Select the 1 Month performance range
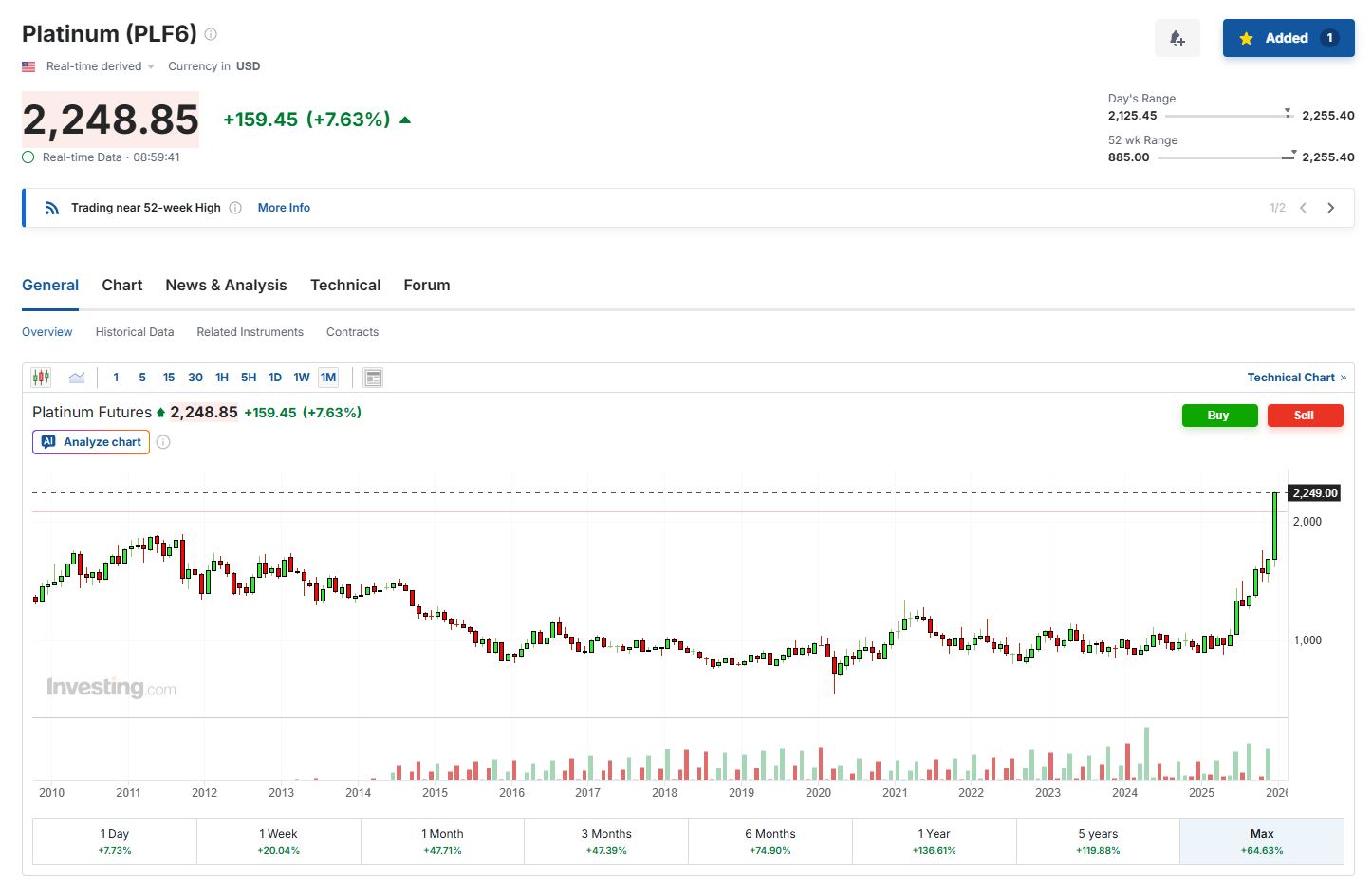 [x=442, y=842]
